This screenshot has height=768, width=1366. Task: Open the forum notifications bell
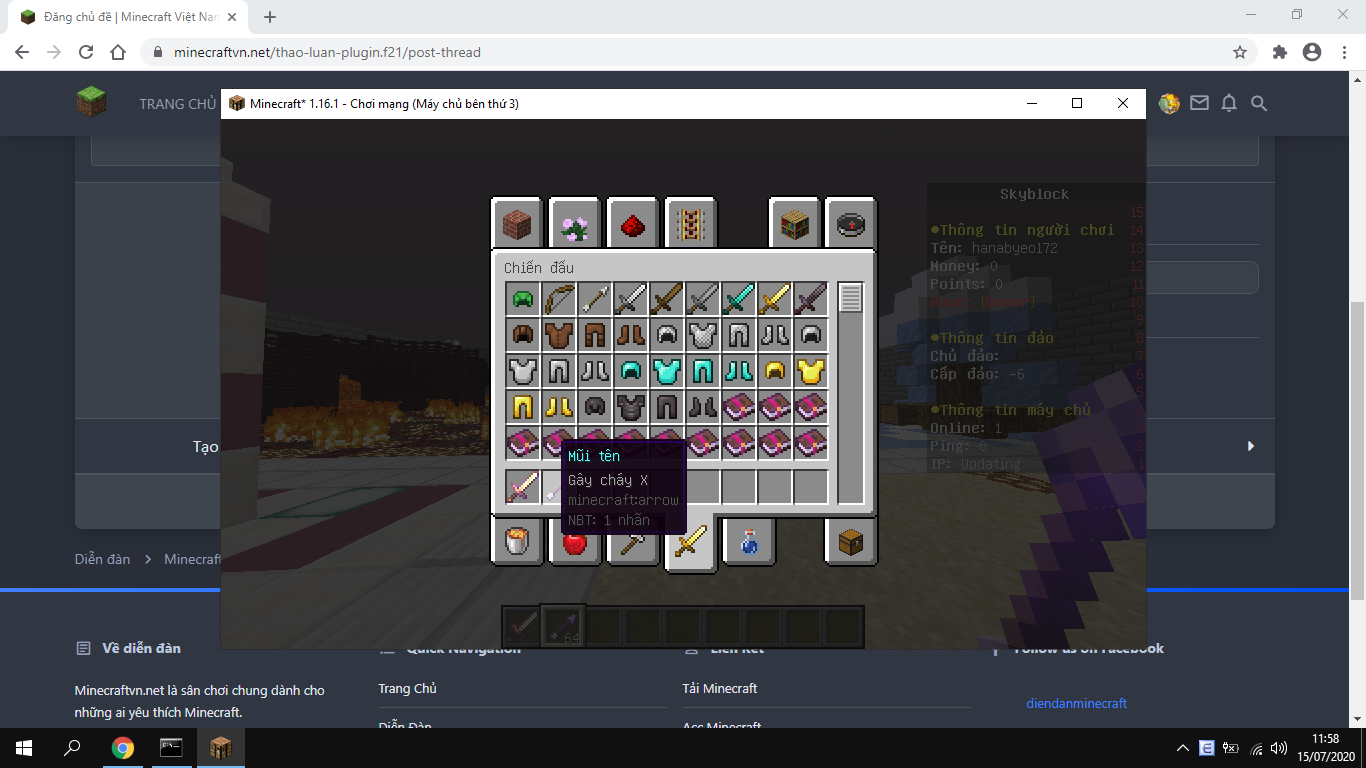1229,103
